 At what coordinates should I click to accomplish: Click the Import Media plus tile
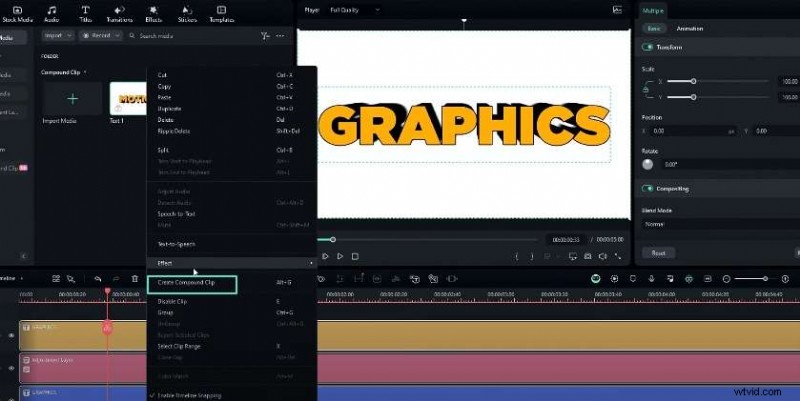click(72, 98)
